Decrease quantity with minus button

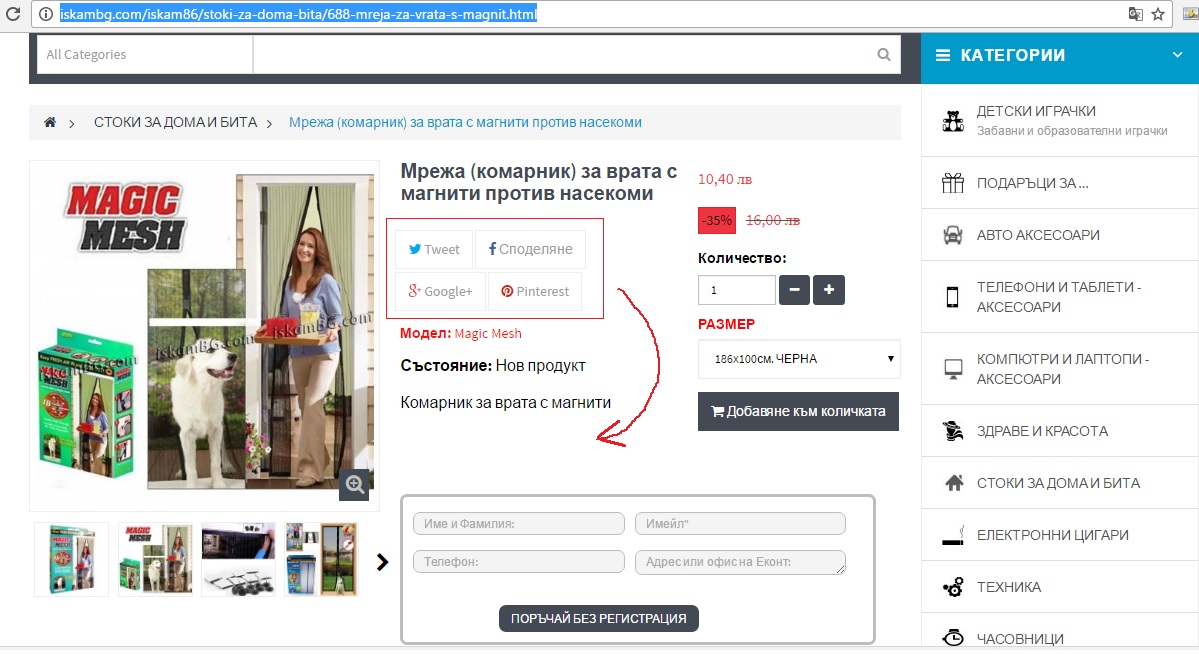pyautogui.click(x=794, y=290)
